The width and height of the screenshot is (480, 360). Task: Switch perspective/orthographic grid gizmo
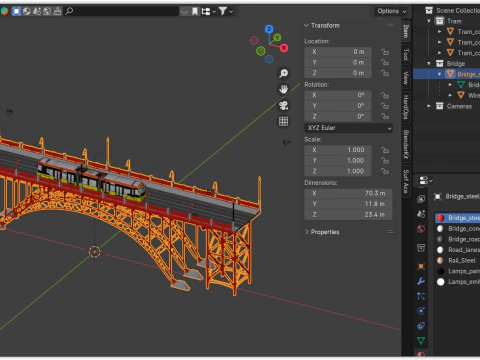click(x=284, y=121)
